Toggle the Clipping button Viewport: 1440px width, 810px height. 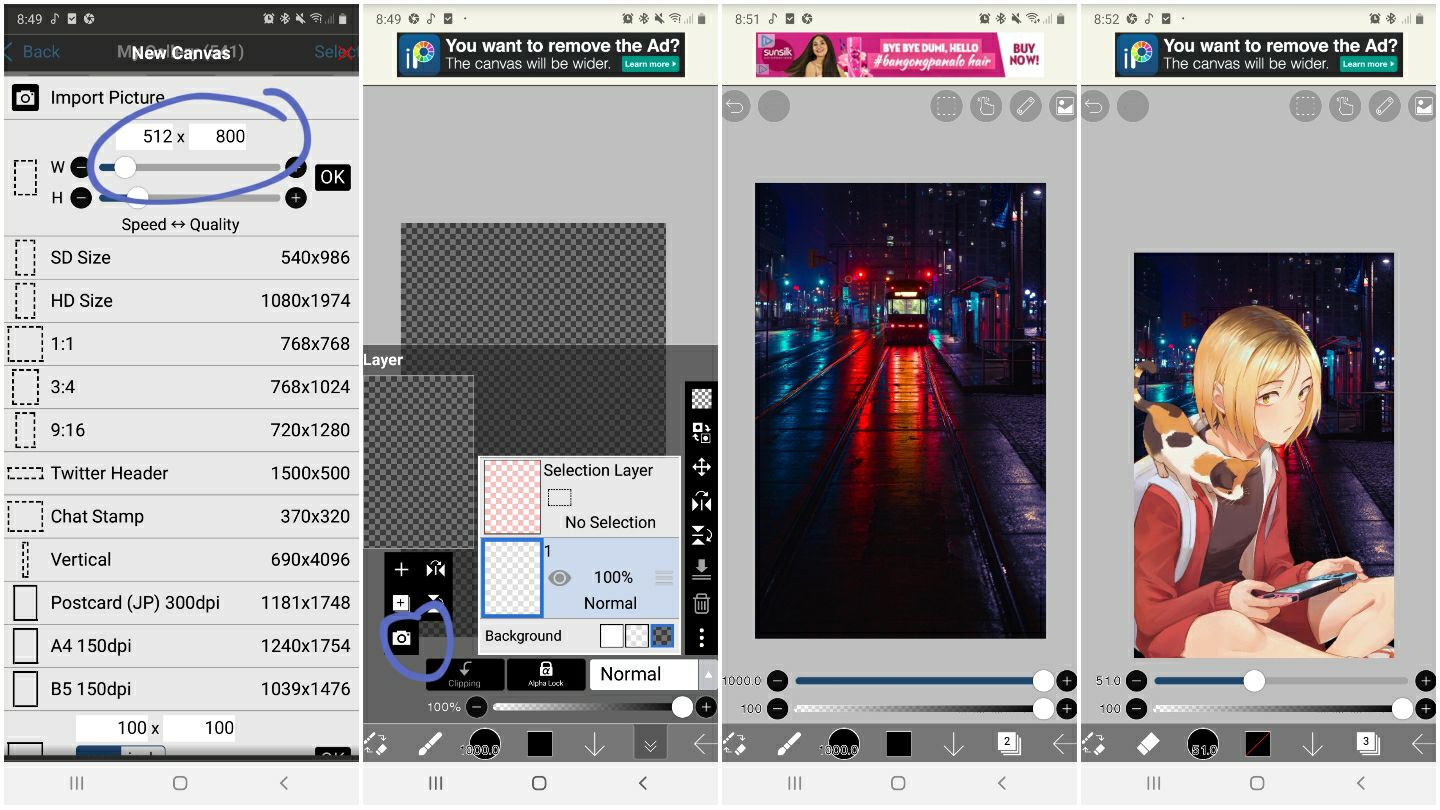[x=465, y=674]
